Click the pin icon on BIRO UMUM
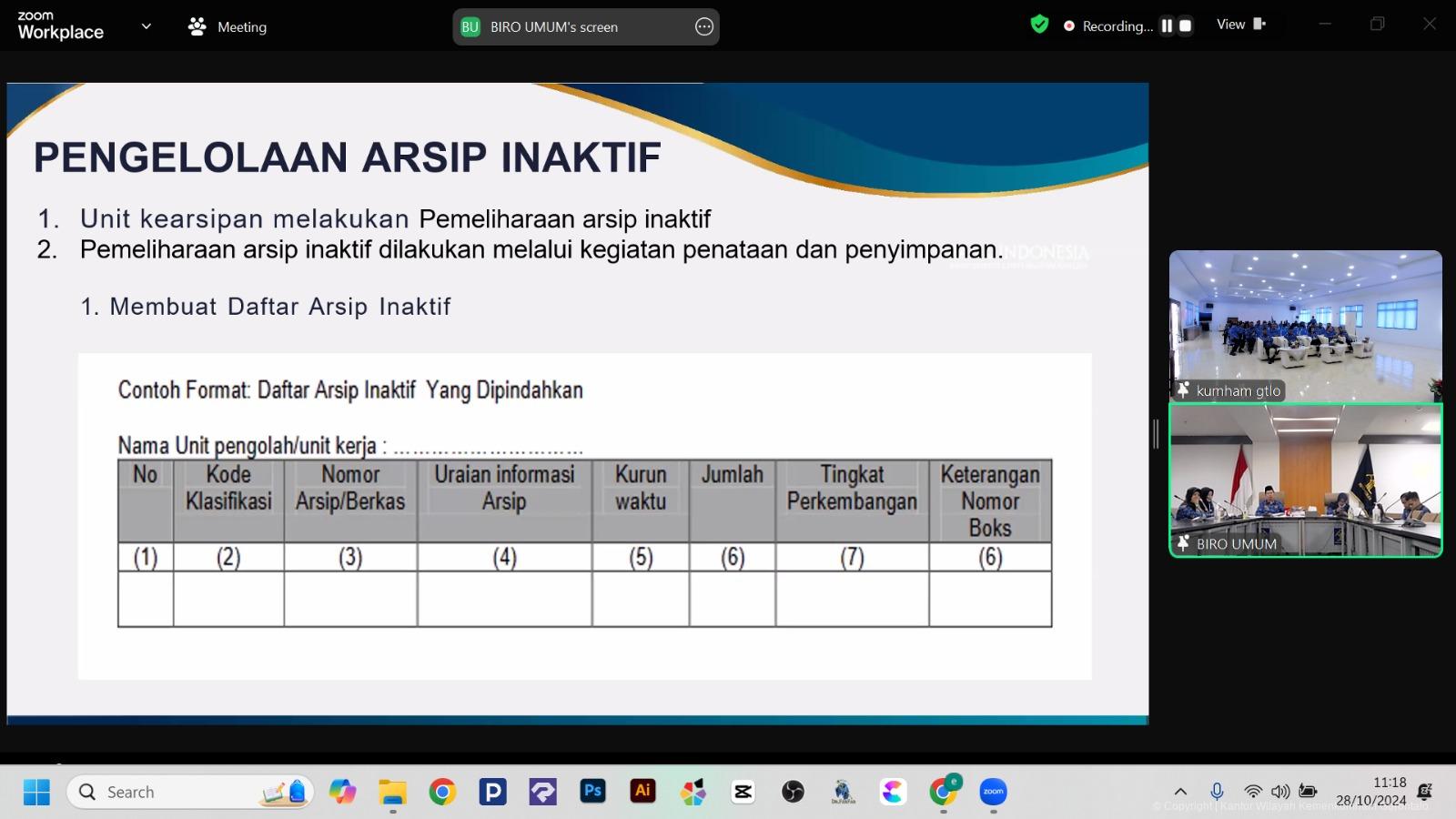This screenshot has height=819, width=1456. [1183, 543]
